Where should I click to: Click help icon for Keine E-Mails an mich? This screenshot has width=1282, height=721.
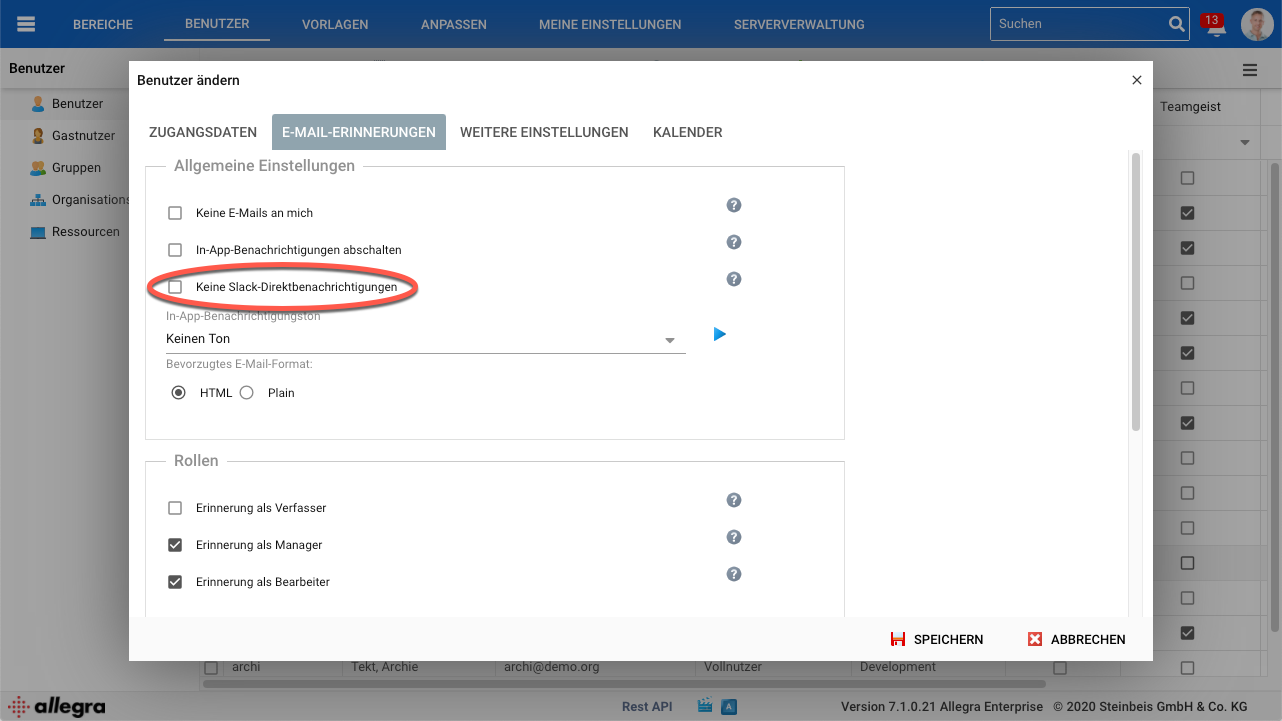pos(733,205)
